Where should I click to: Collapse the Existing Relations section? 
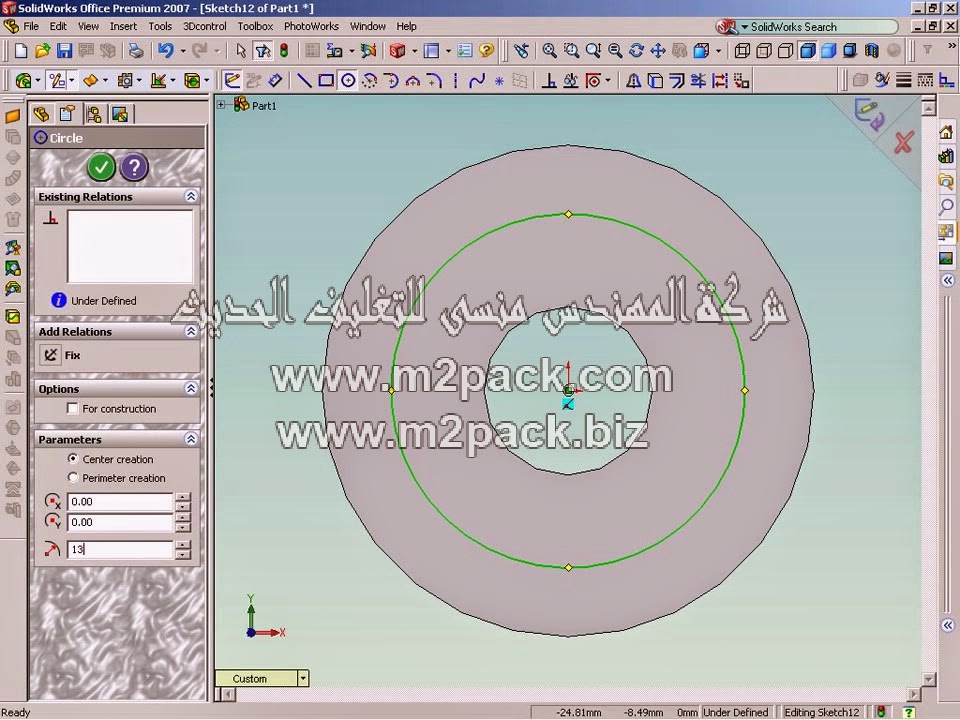(x=191, y=197)
